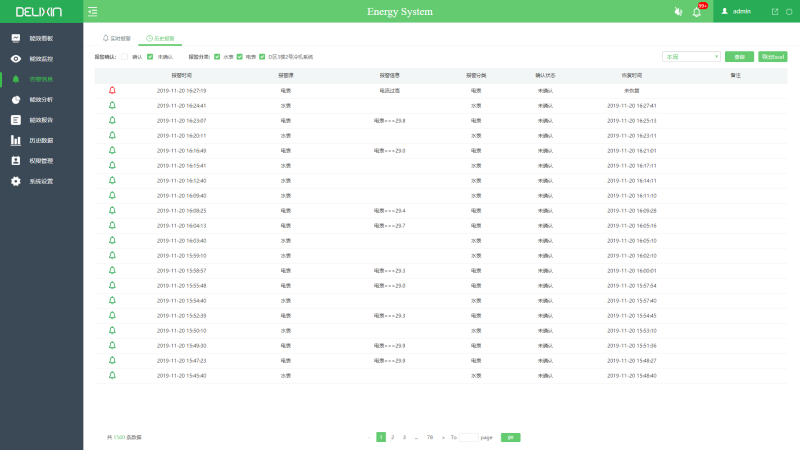The width and height of the screenshot is (800, 450).
Task: Open notifications bell with 99+ badge
Action: coord(697,12)
